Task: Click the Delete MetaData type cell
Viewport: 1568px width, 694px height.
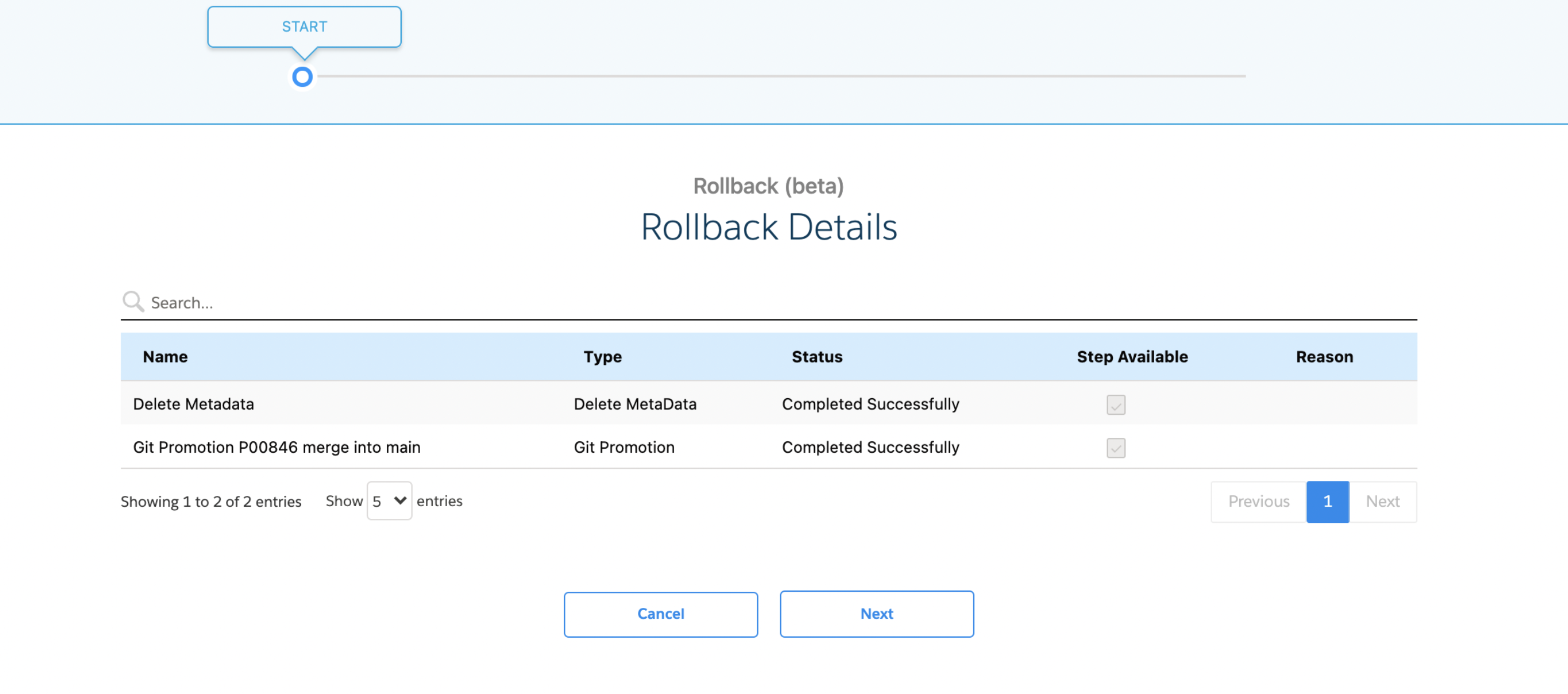Action: [x=635, y=404]
